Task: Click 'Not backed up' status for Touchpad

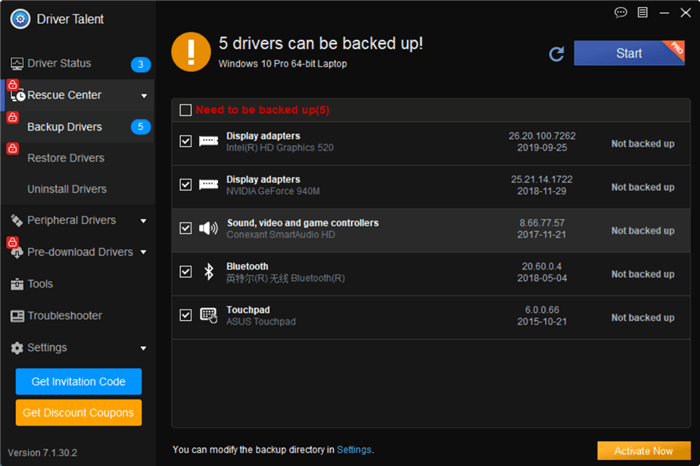Action: pos(643,318)
